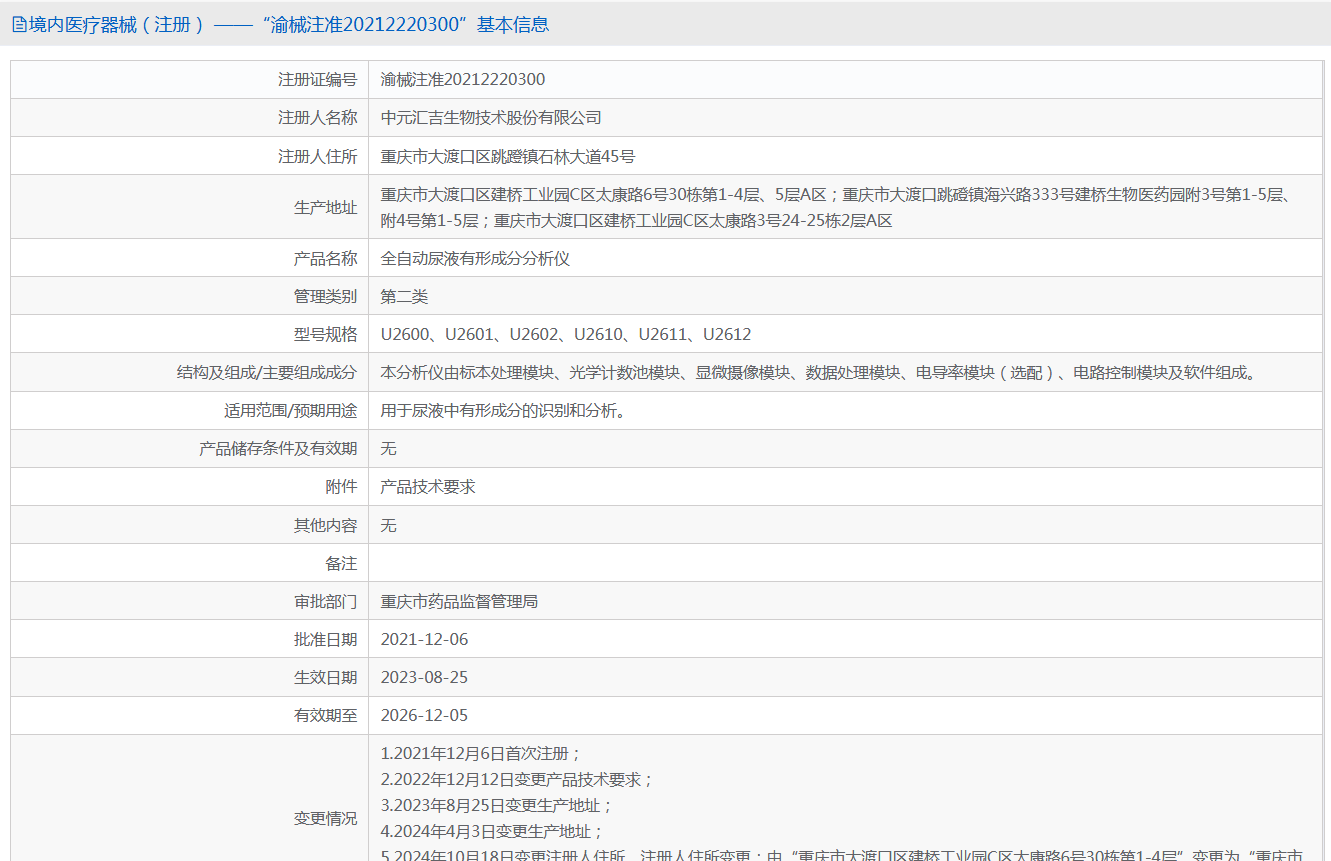Select product name 全自动尿液有形成分分析仪
The width and height of the screenshot is (1331, 861).
tap(475, 258)
